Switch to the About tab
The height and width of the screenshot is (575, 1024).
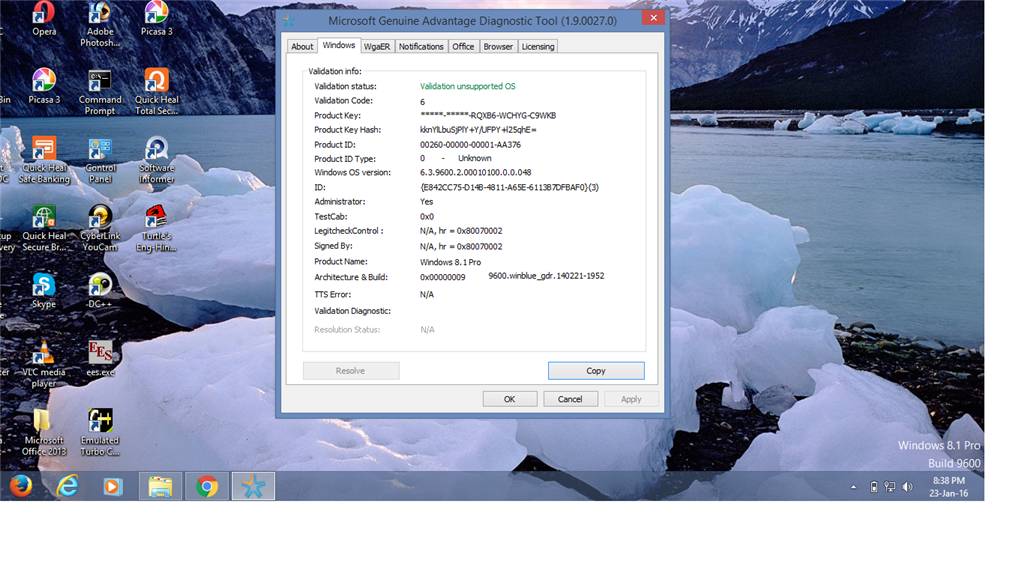tap(302, 46)
